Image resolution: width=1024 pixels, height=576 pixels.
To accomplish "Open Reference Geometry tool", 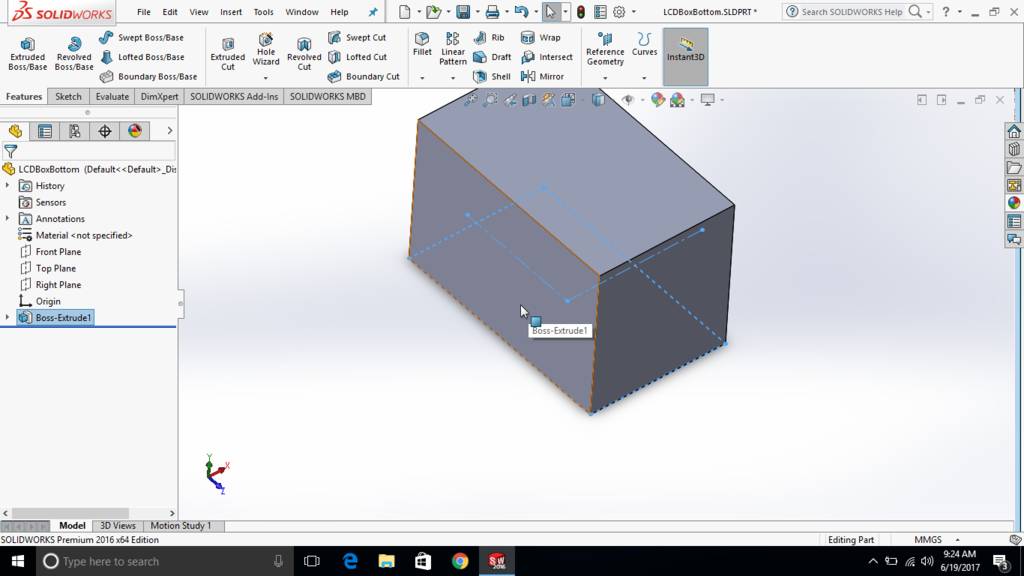I will 605,50.
